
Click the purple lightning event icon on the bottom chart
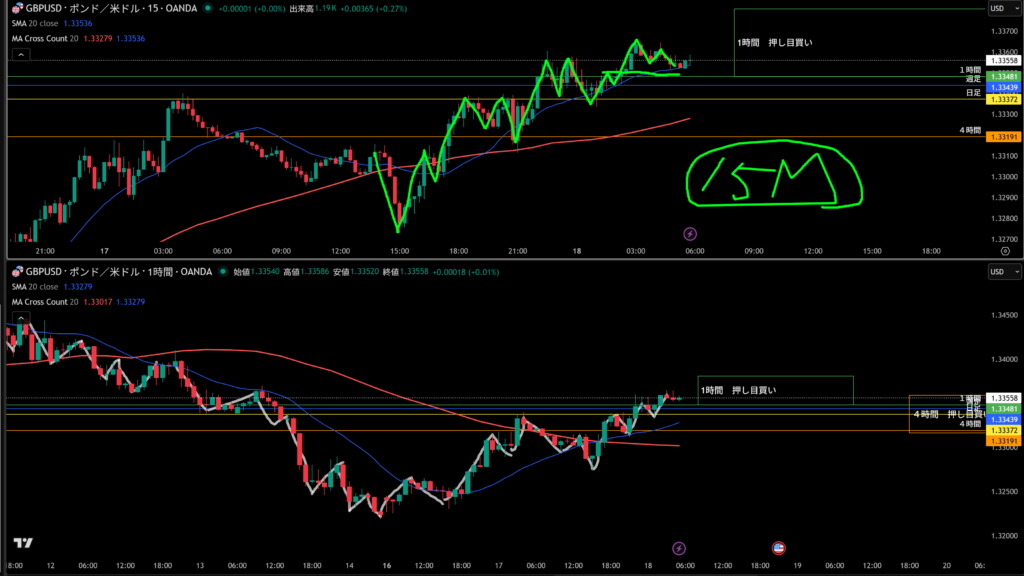pos(679,547)
